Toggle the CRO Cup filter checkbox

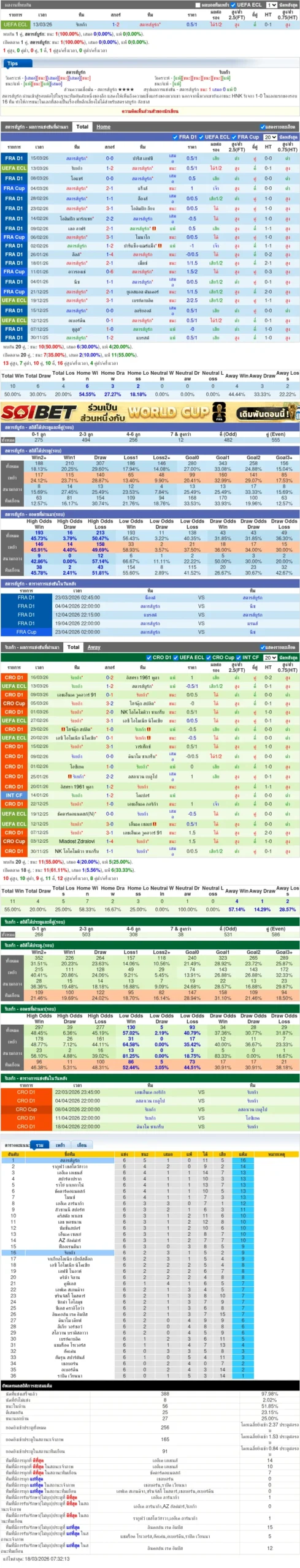coord(209,657)
